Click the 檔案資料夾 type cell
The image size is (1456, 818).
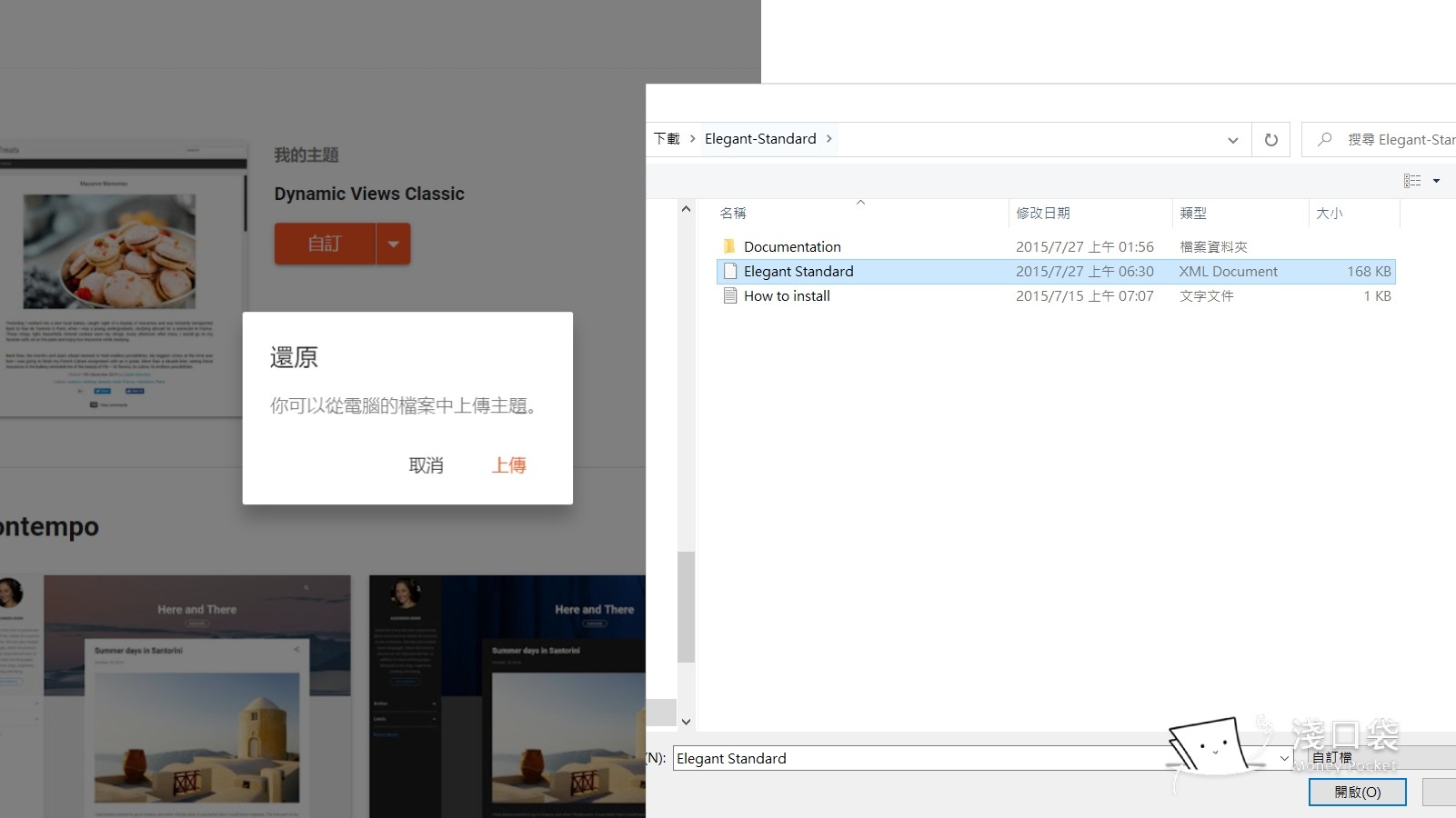(x=1213, y=246)
